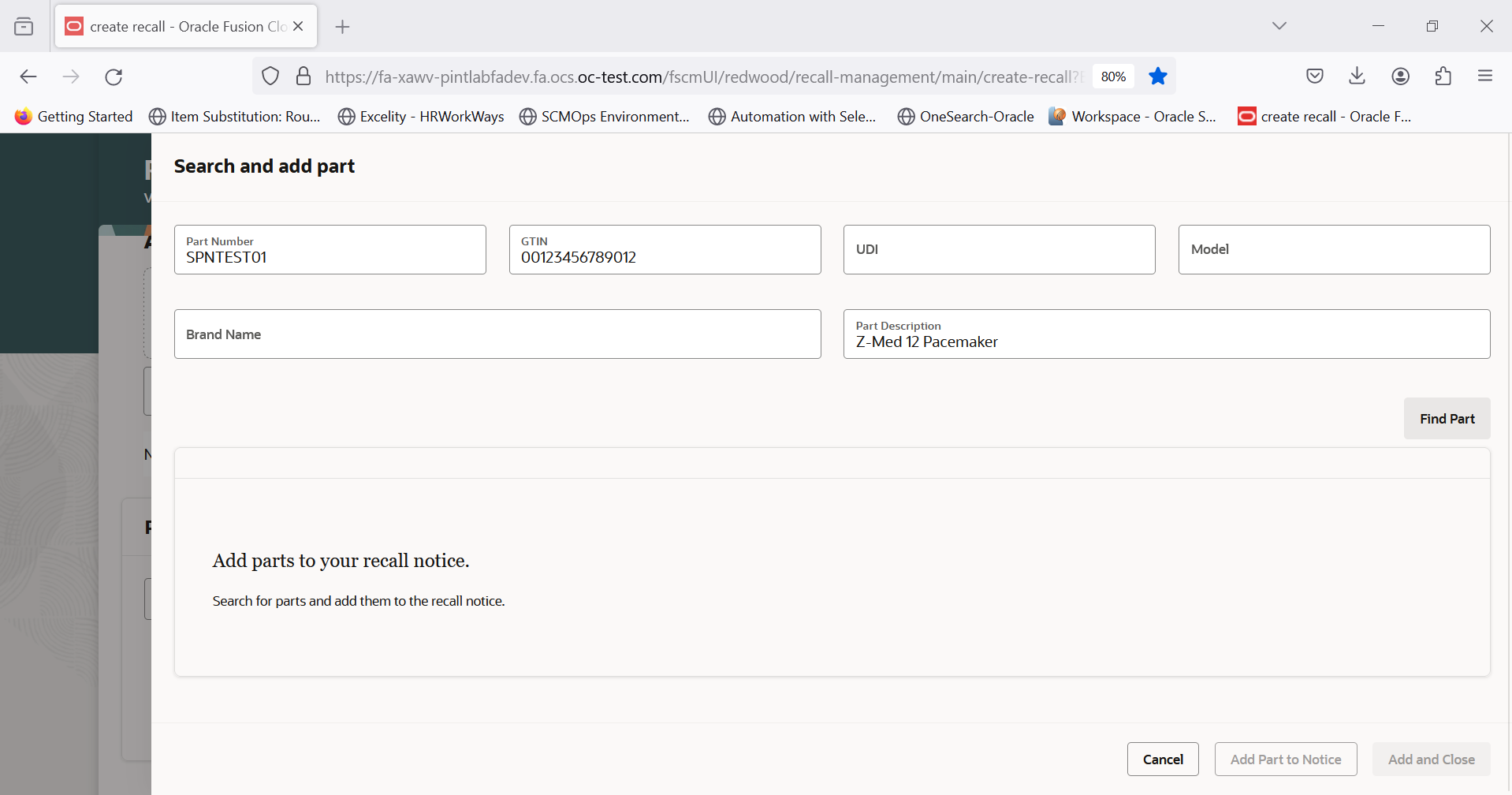Open the create recall bookmark

(x=1324, y=117)
